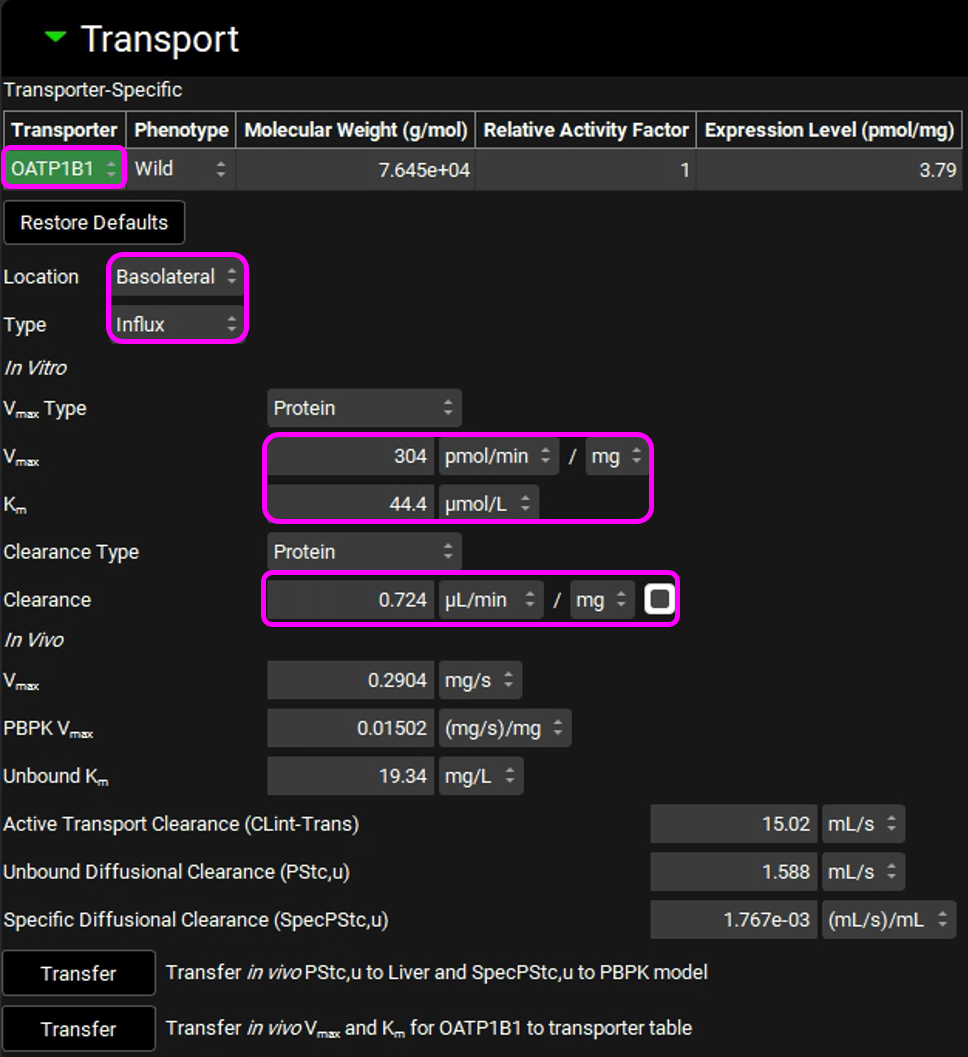Edit the in vitro Vmax value 304
The width and height of the screenshot is (968, 1057).
point(351,457)
